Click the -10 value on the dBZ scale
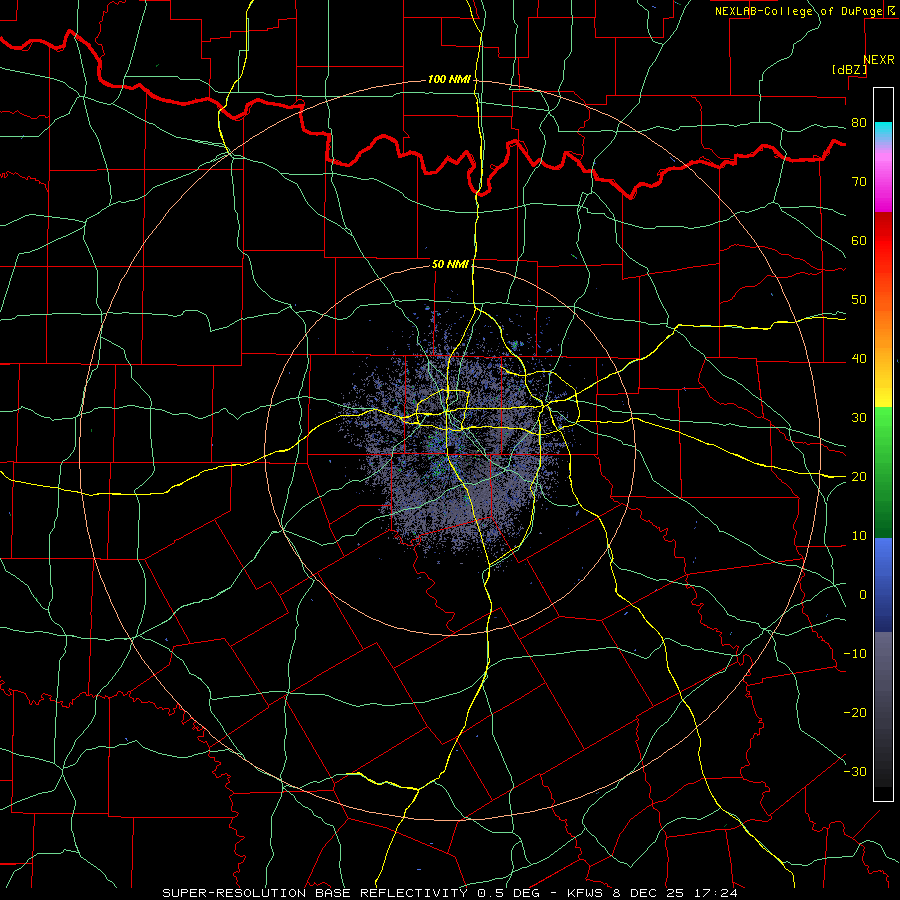Viewport: 900px width, 900px height. pyautogui.click(x=855, y=654)
